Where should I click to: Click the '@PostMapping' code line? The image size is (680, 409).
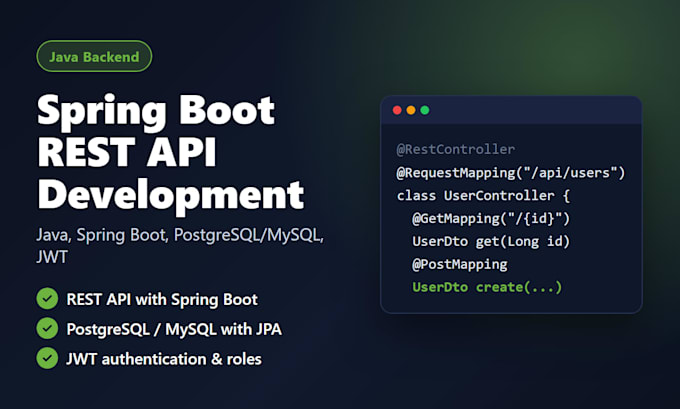(x=460, y=264)
